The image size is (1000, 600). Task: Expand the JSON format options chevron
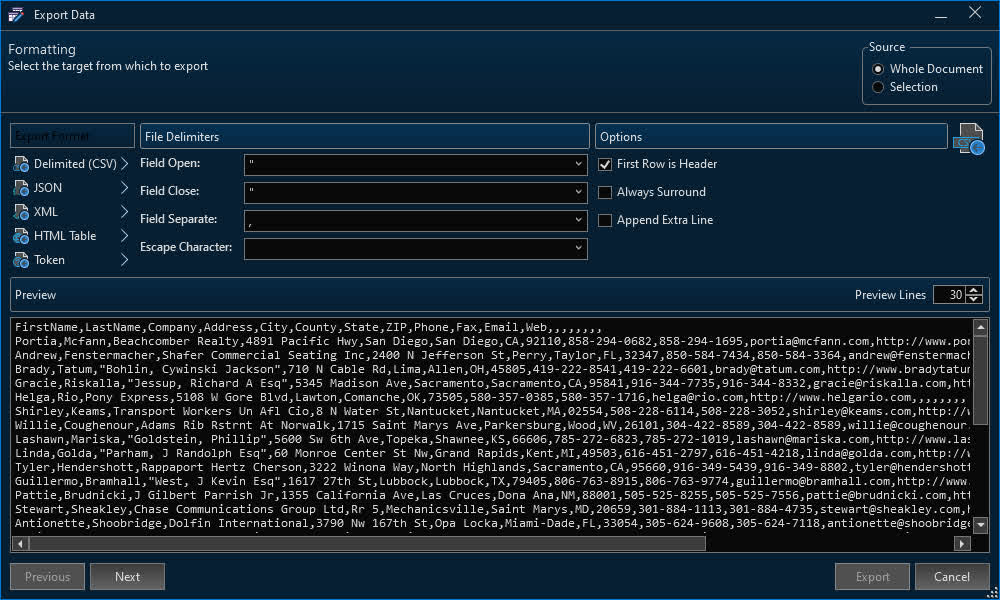coord(125,187)
